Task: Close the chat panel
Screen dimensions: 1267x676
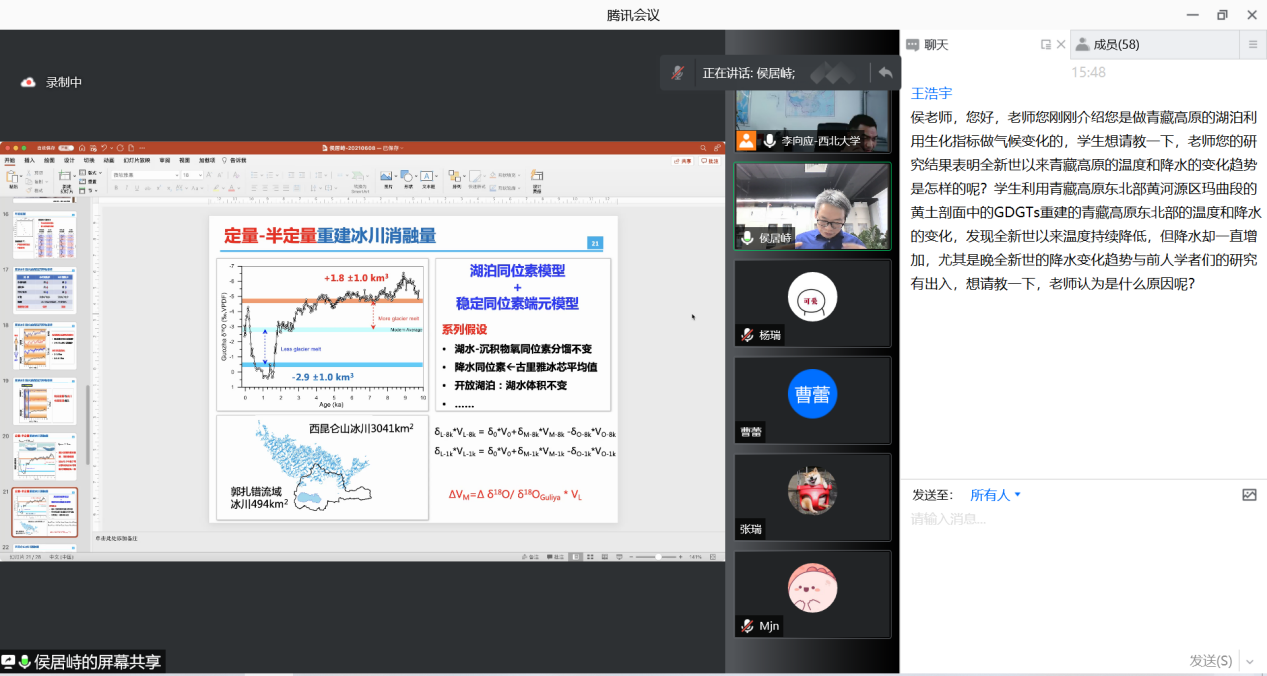Action: [x=1060, y=44]
